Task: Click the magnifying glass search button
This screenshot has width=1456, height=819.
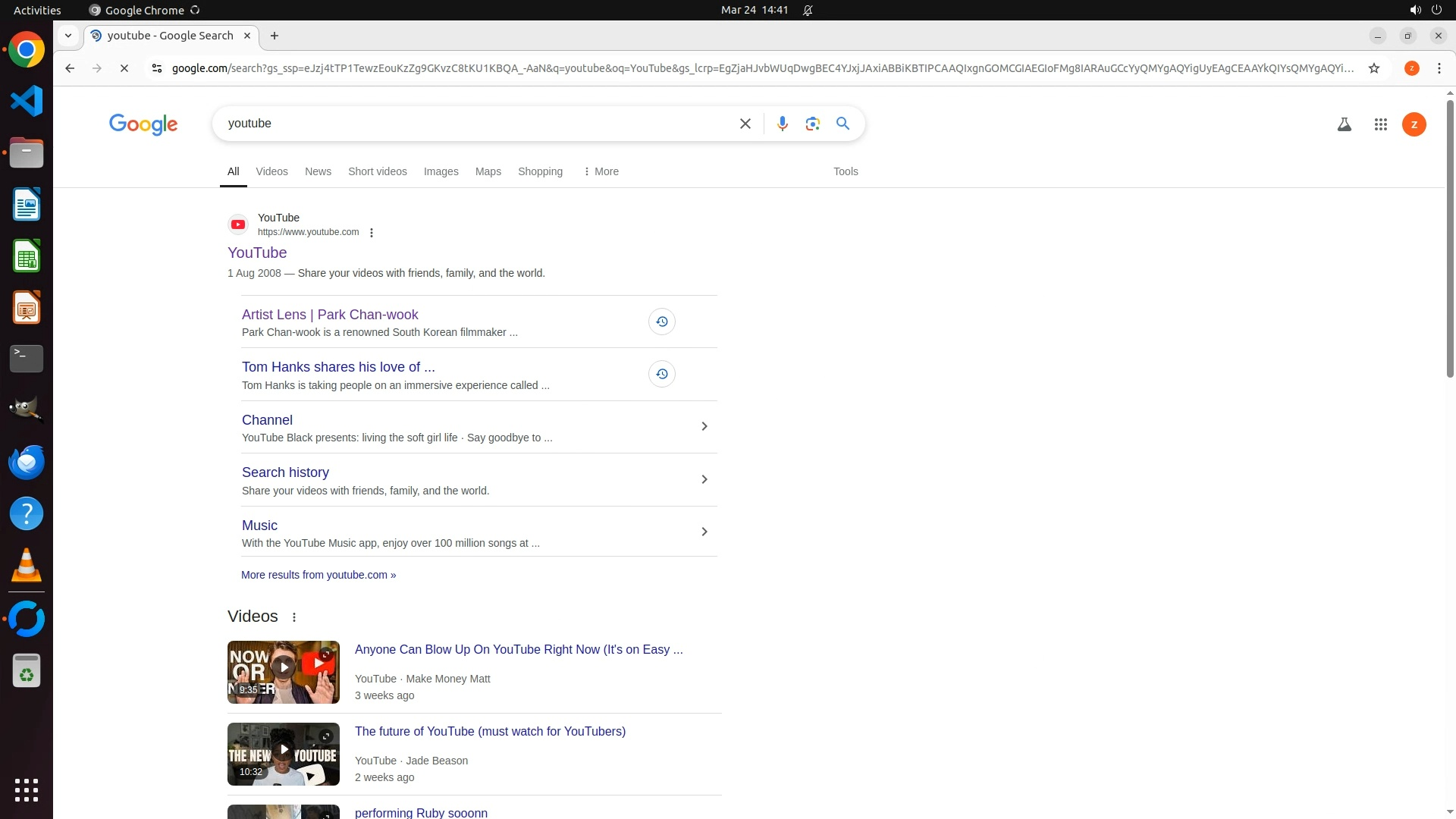Action: tap(843, 124)
